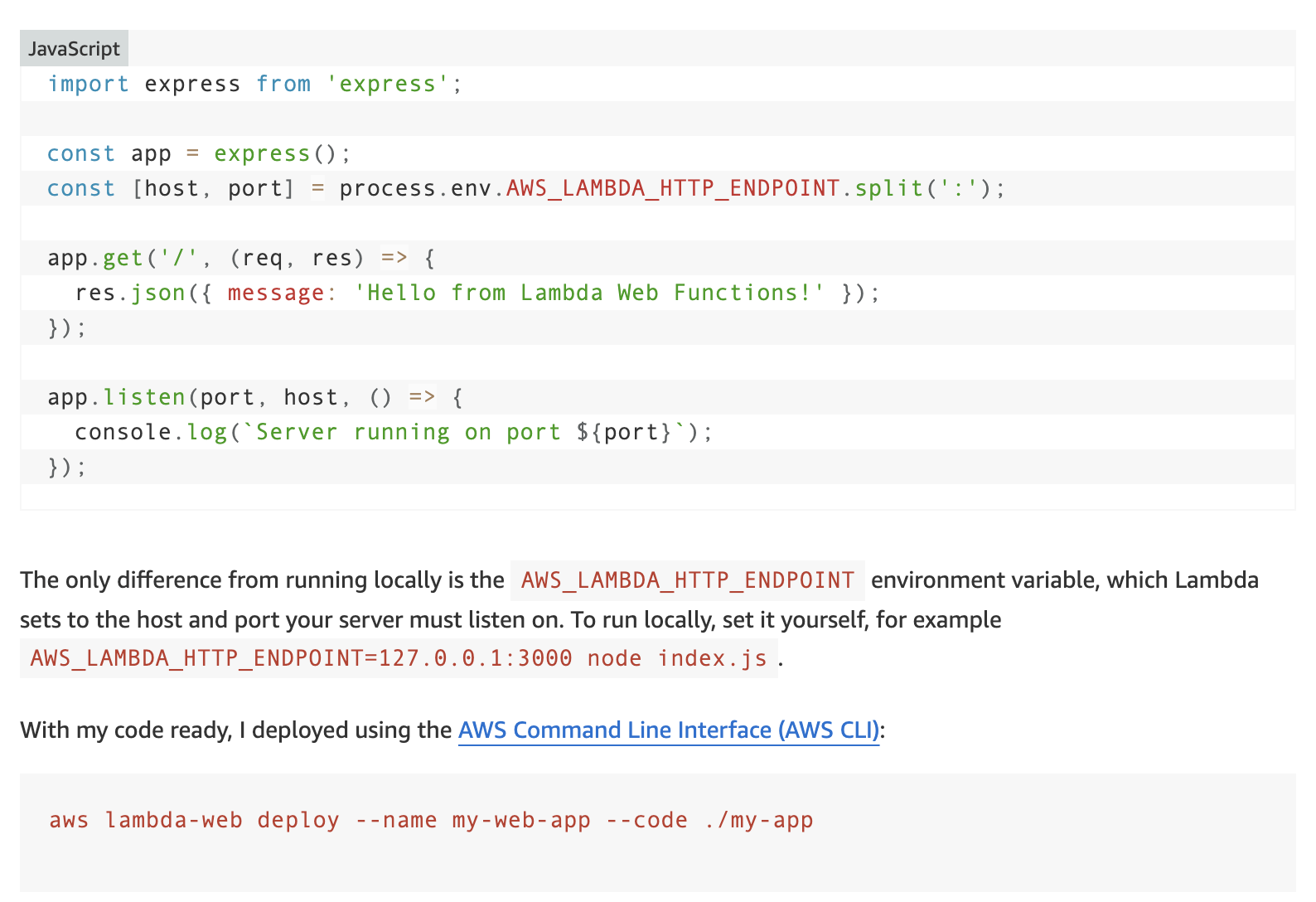Image resolution: width=1316 pixels, height=902 pixels.
Task: Click the app.listen(port, host, () line
Action: click(x=255, y=398)
